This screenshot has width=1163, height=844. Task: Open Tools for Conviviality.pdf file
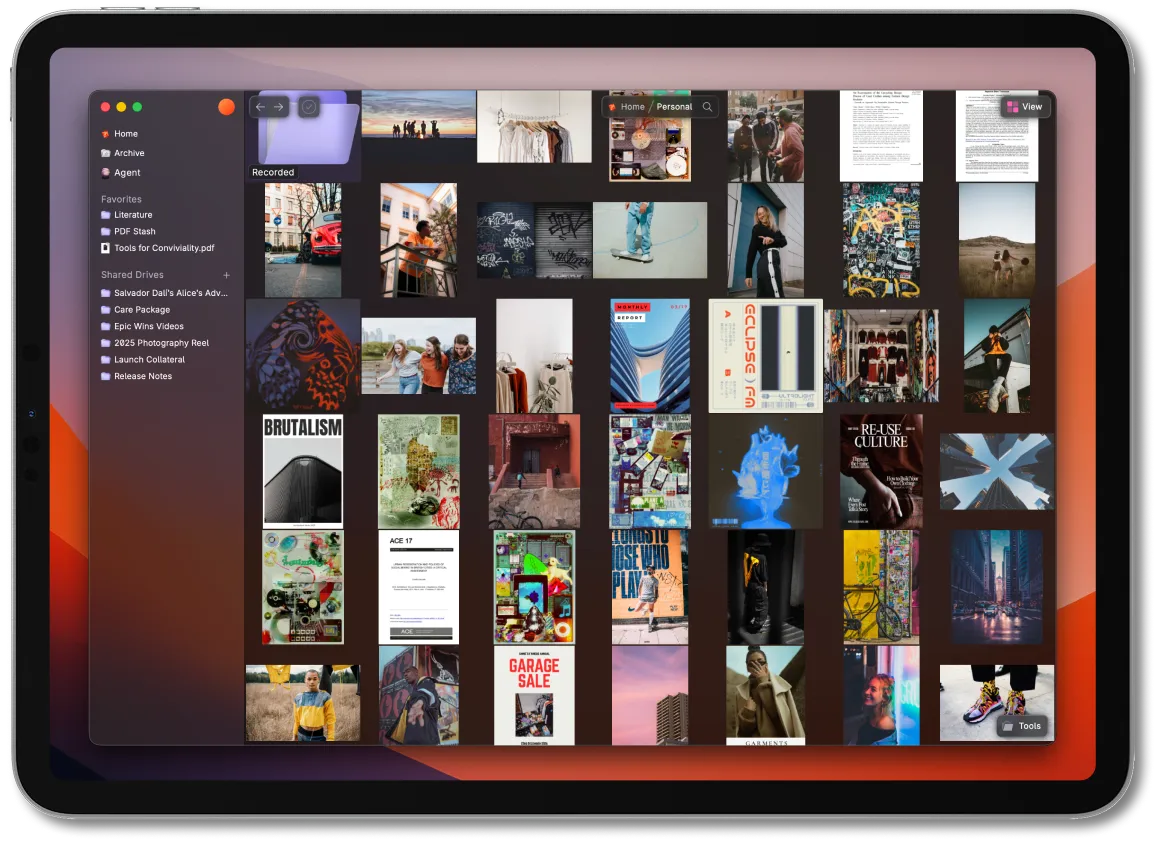163,248
